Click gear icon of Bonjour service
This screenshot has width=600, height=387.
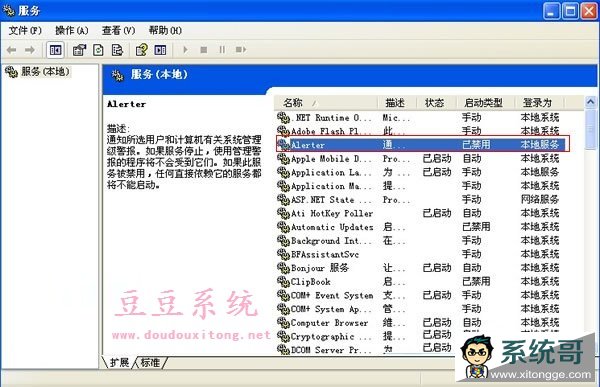[283, 268]
